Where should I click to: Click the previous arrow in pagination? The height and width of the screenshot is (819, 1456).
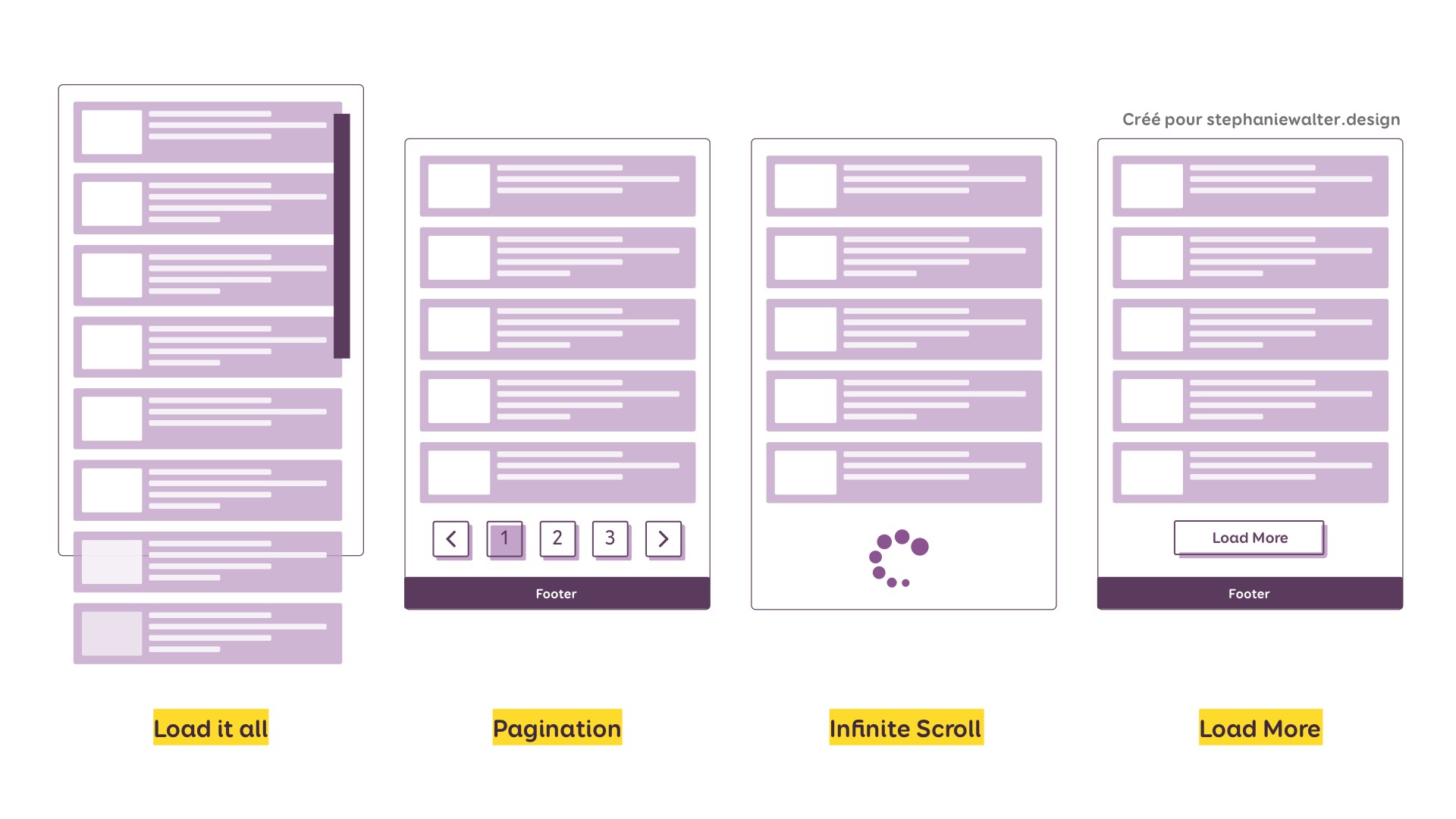point(451,539)
